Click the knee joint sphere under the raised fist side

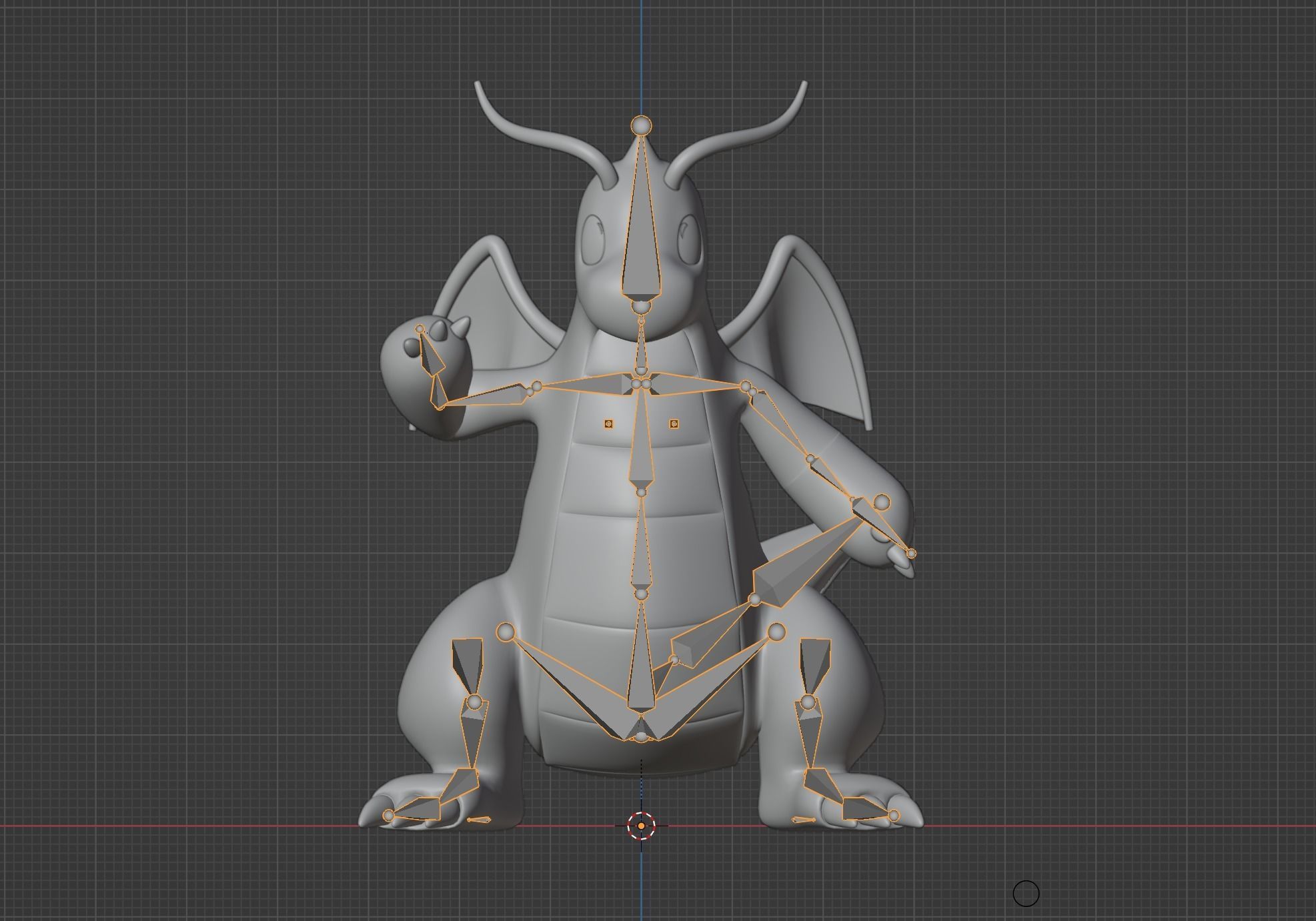pyautogui.click(x=474, y=702)
